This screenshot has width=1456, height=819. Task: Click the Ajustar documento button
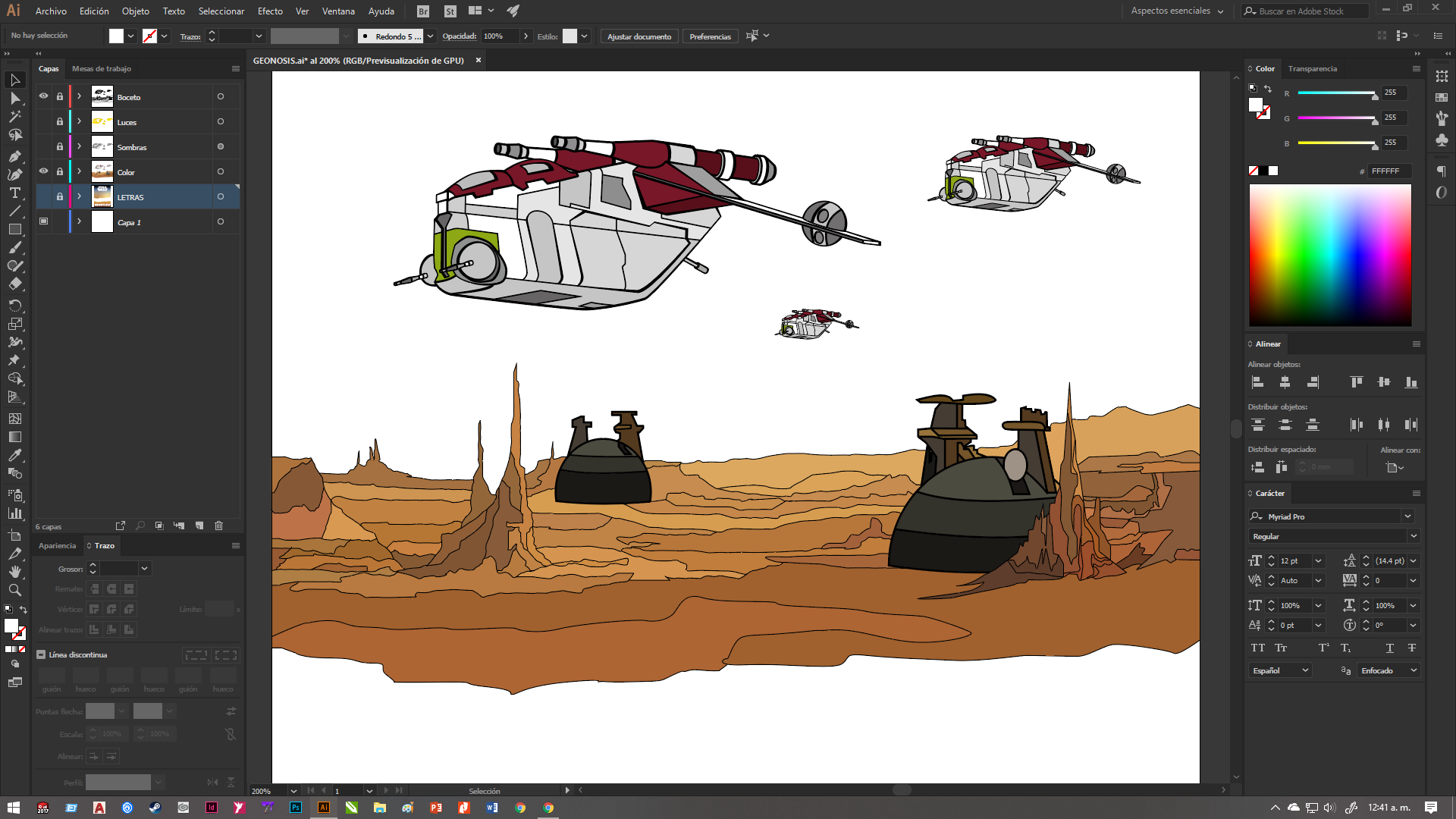639,36
